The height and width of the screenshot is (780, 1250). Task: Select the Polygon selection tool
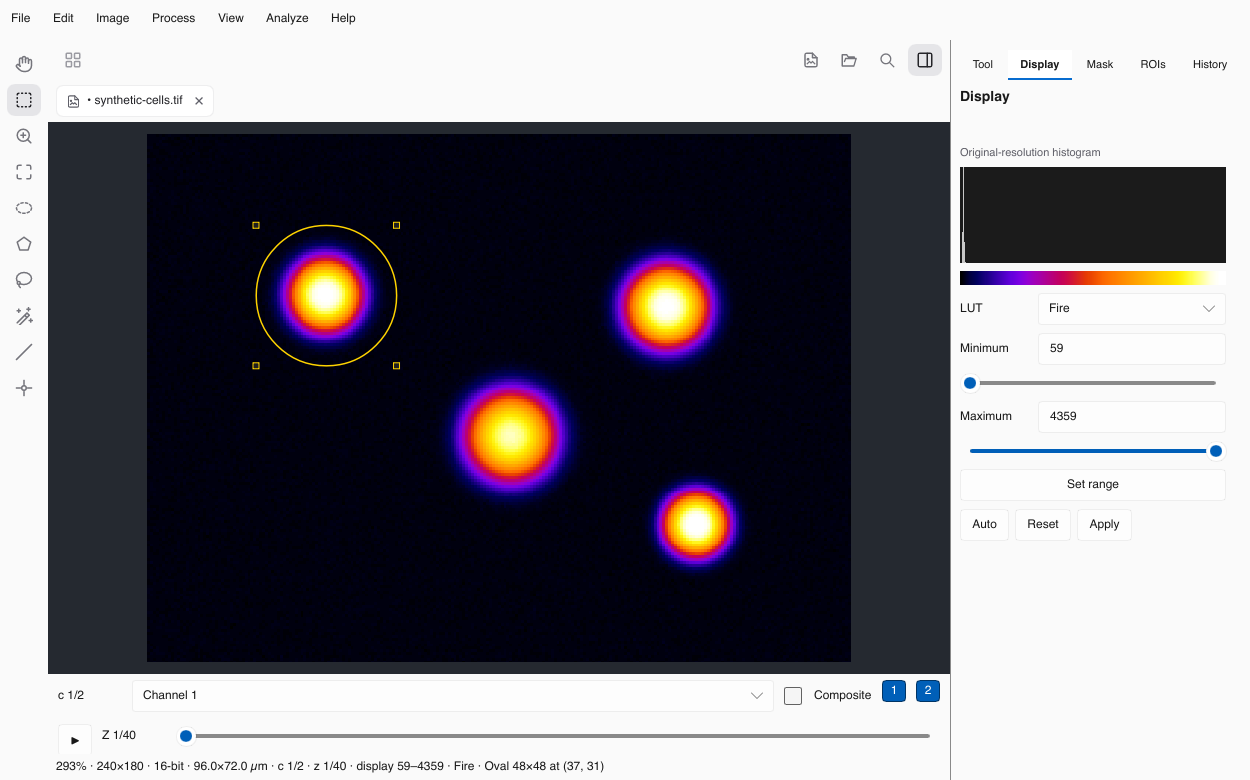tap(24, 244)
